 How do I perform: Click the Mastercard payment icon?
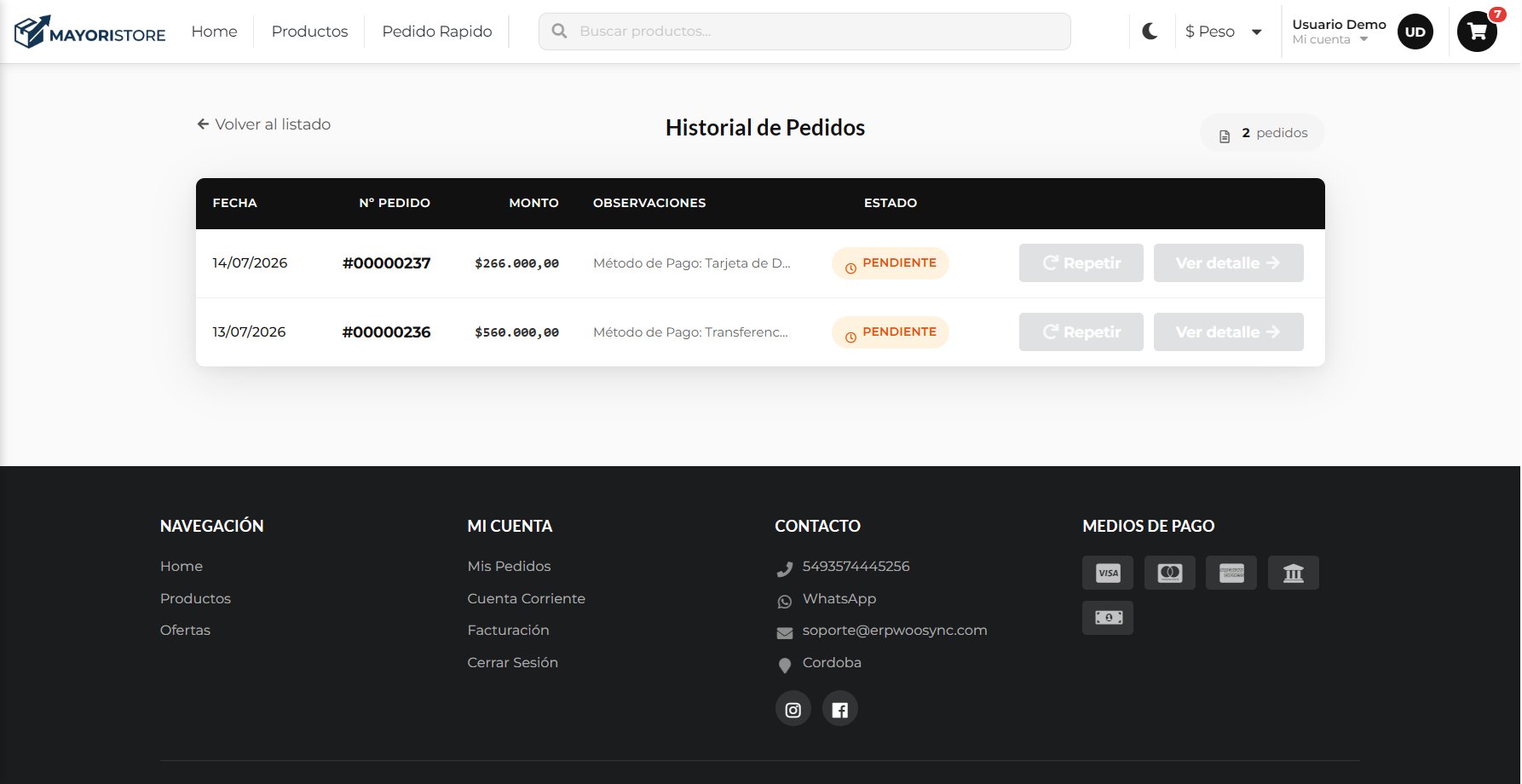(x=1169, y=573)
